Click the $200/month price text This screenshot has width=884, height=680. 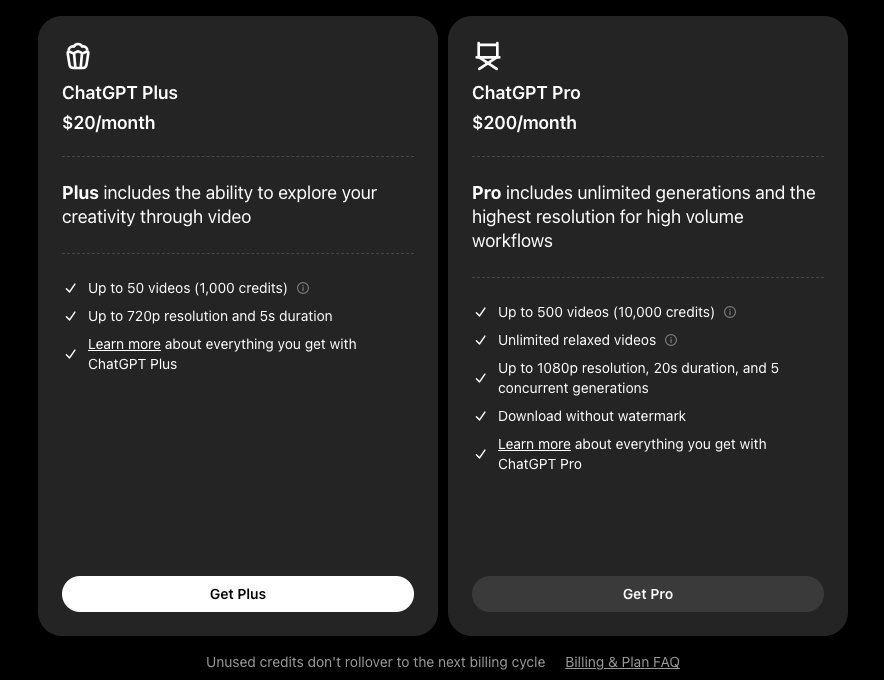(524, 123)
